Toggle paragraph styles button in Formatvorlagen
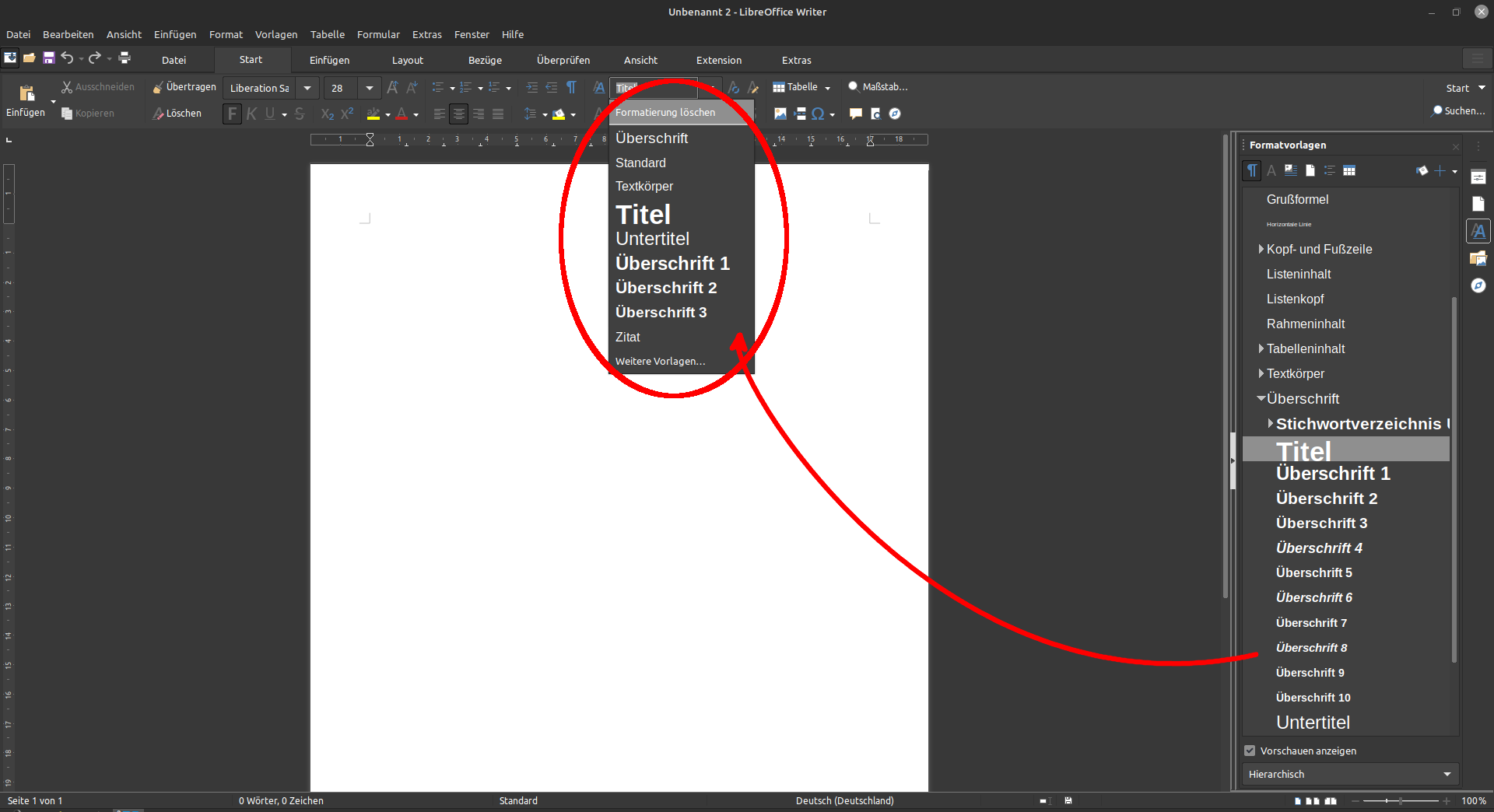This screenshot has height=812, width=1494. (x=1251, y=170)
